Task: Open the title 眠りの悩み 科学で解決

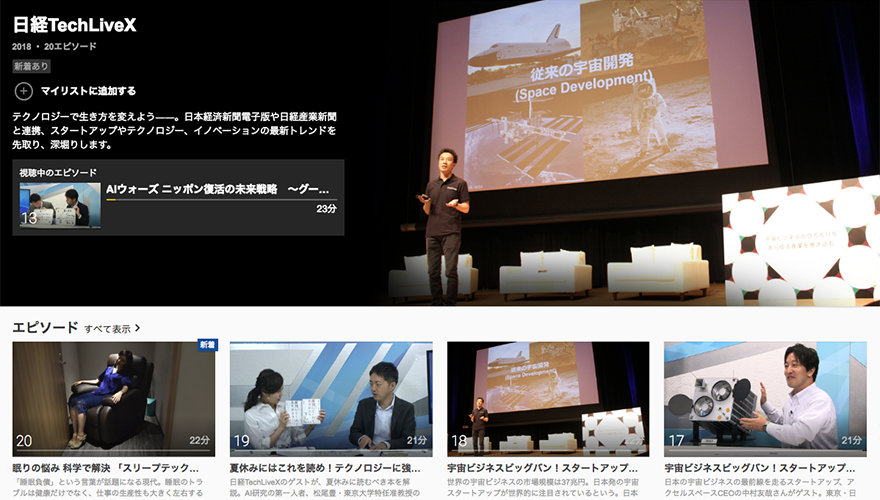Action: click(106, 467)
